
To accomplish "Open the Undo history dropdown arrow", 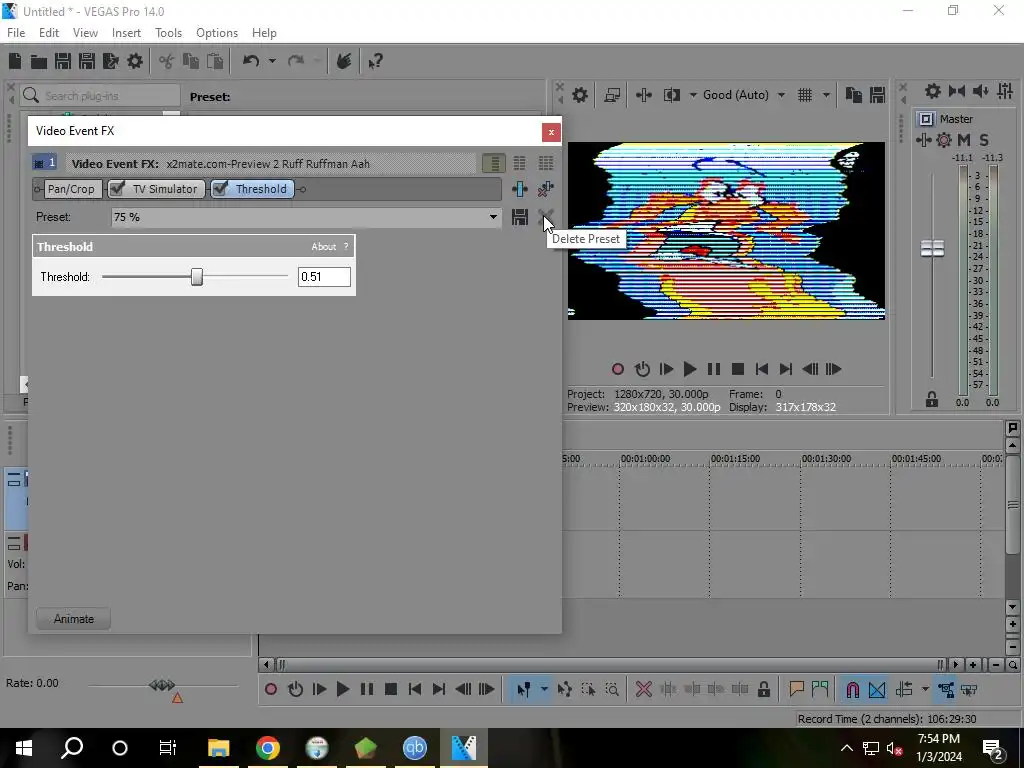I will [x=272, y=61].
